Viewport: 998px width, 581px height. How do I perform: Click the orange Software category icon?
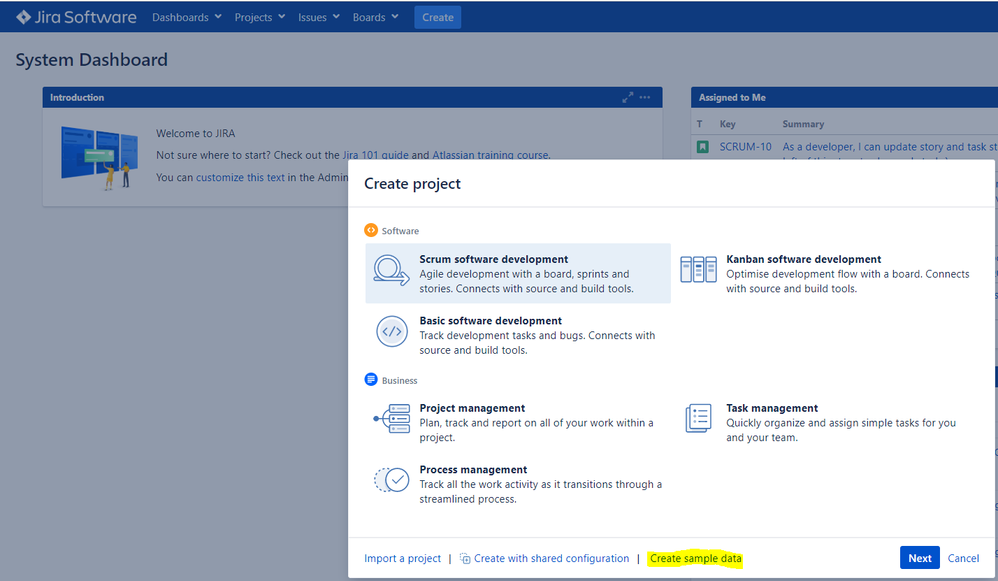coord(370,230)
